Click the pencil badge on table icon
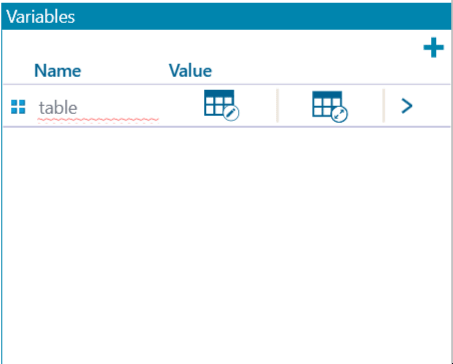 click(x=231, y=113)
